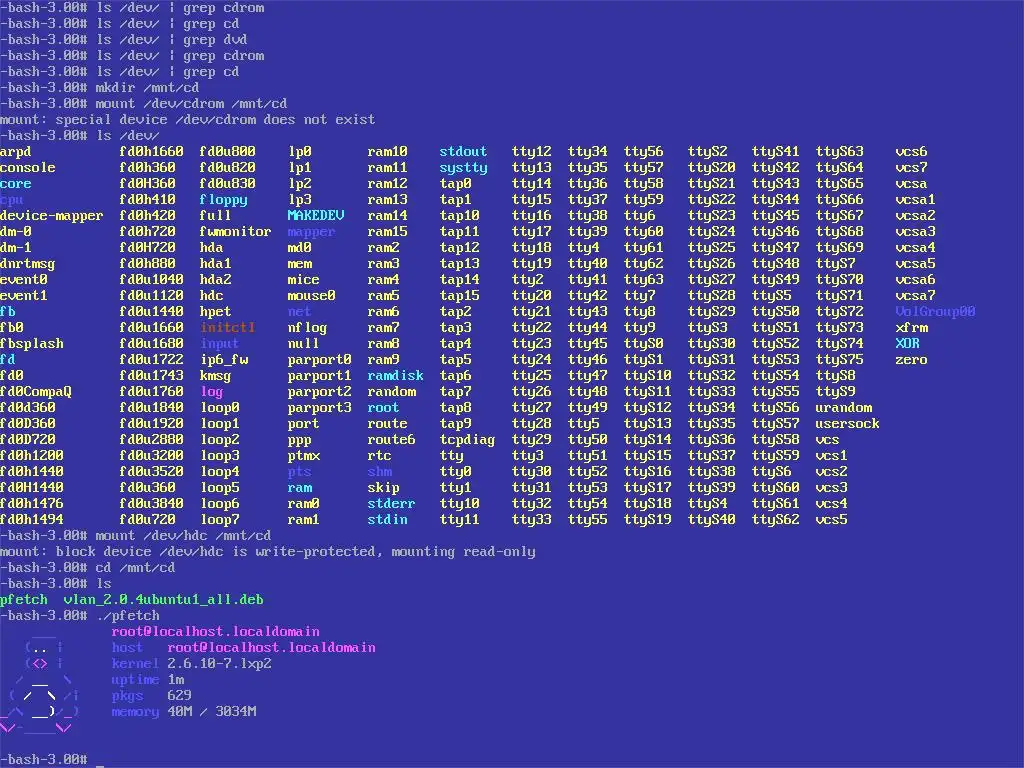Screen dimensions: 1024x768
Task: Click the 'dnrtmsg' device entry
Action: pos(27,264)
